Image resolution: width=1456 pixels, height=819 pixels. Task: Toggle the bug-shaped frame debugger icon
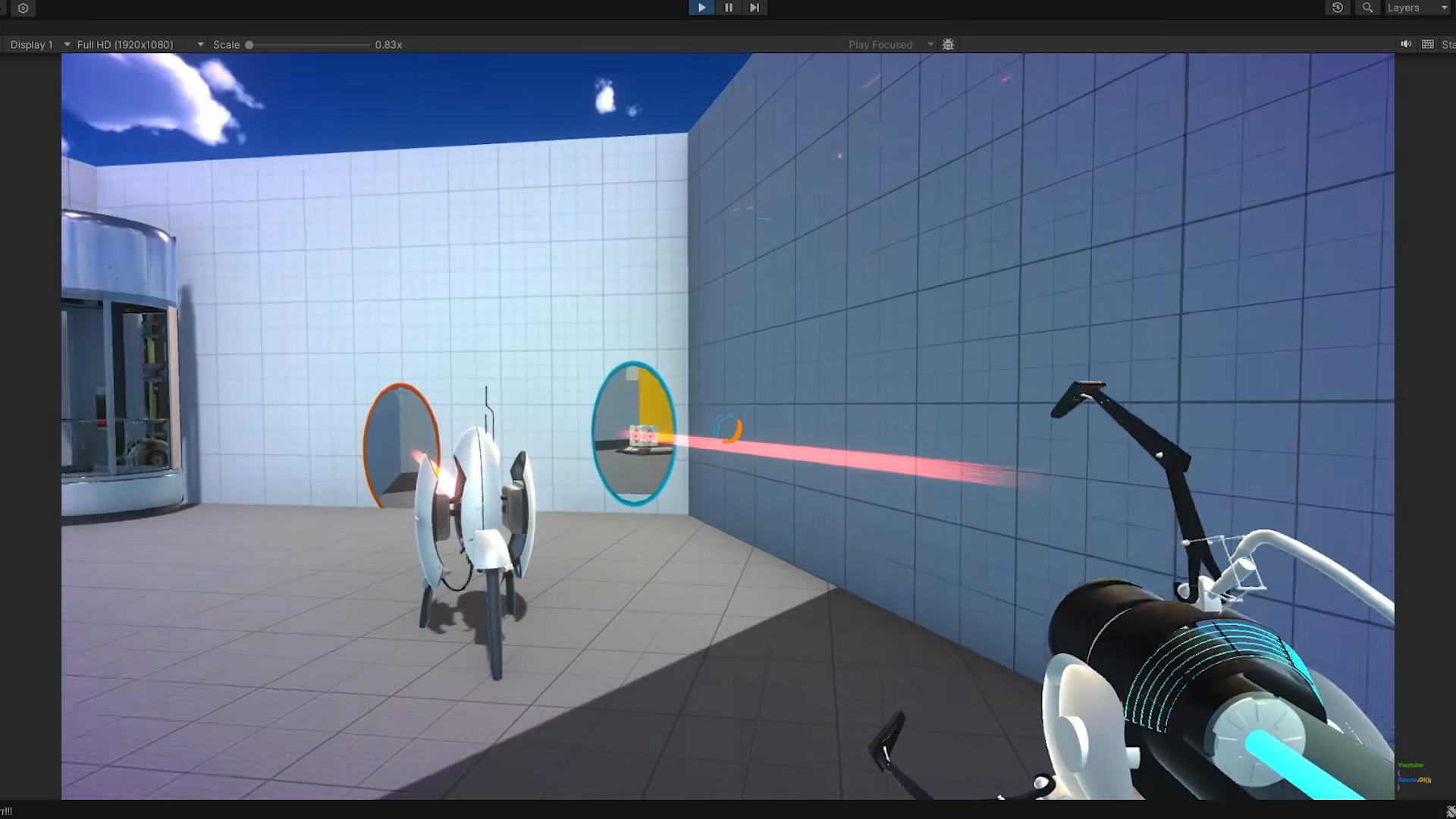(948, 45)
